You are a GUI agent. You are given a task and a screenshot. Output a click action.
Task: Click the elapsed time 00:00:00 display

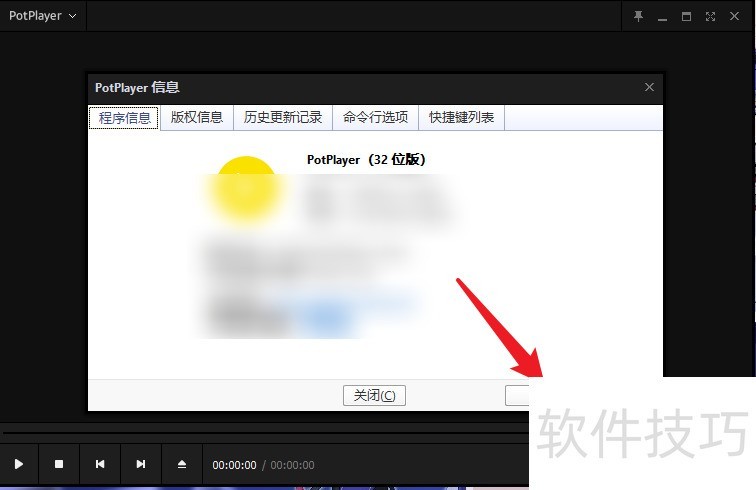(234, 465)
